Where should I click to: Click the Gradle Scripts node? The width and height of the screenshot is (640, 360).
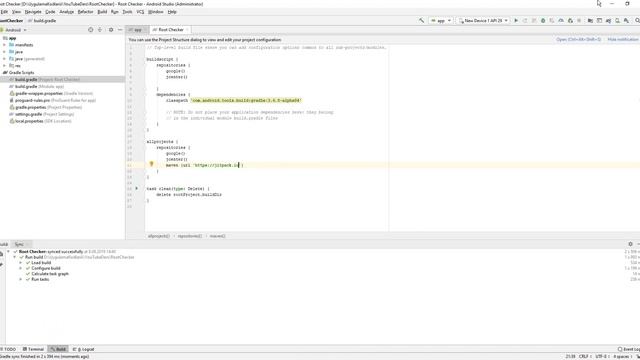[21, 73]
